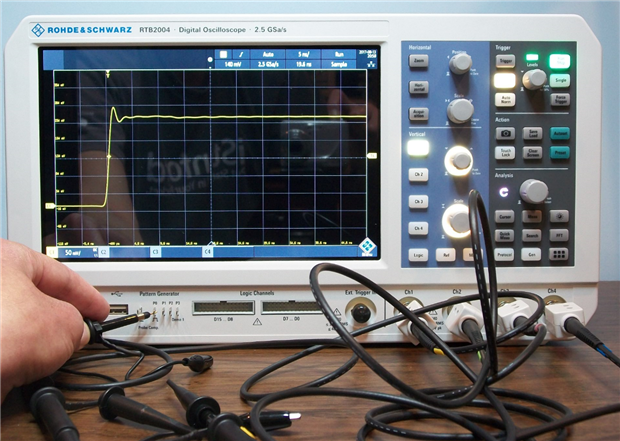Open the 140 mV trigger level field
This screenshot has width=620, height=441.
pos(232,64)
